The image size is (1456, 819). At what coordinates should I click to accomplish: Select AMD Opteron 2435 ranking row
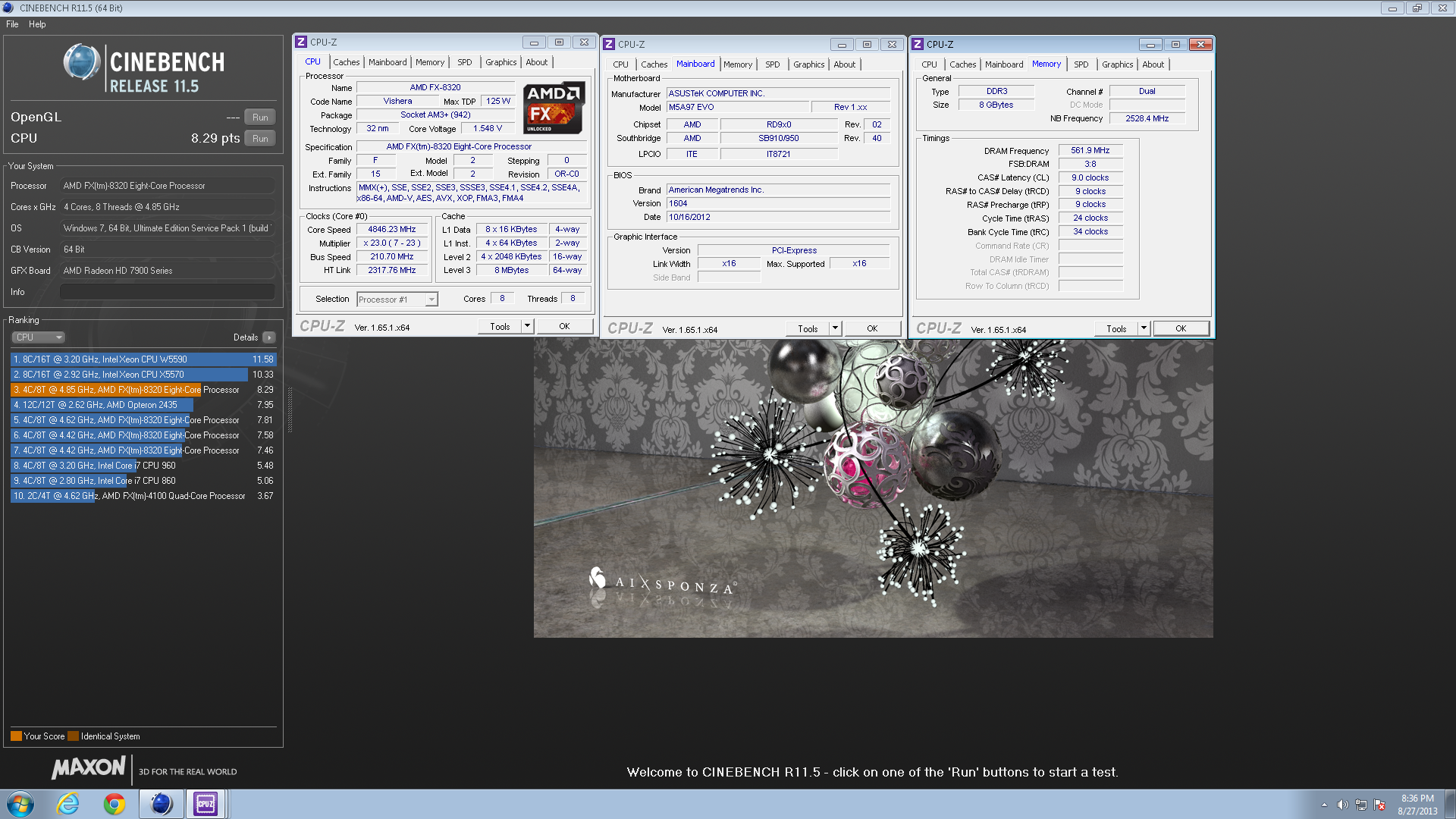143,405
